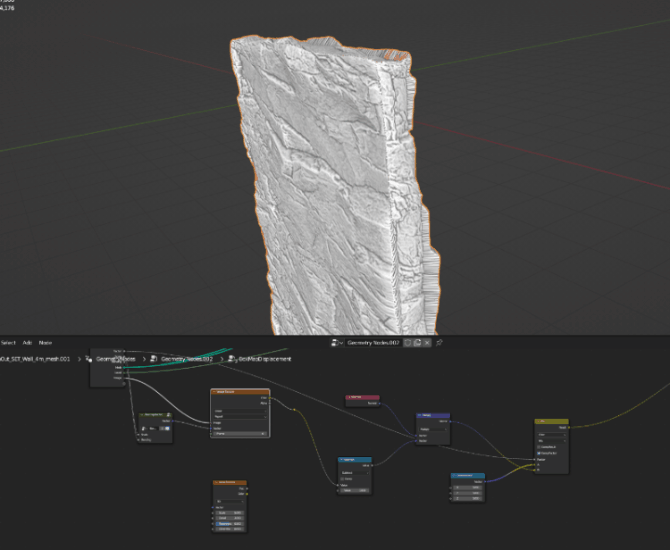Click the GeoMeoDisplacement breadcrumb

click(x=265, y=359)
